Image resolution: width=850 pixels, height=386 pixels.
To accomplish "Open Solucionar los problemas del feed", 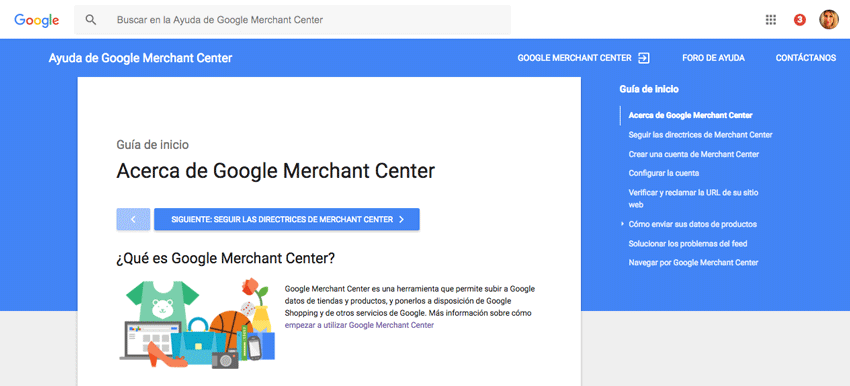I will [x=688, y=243].
